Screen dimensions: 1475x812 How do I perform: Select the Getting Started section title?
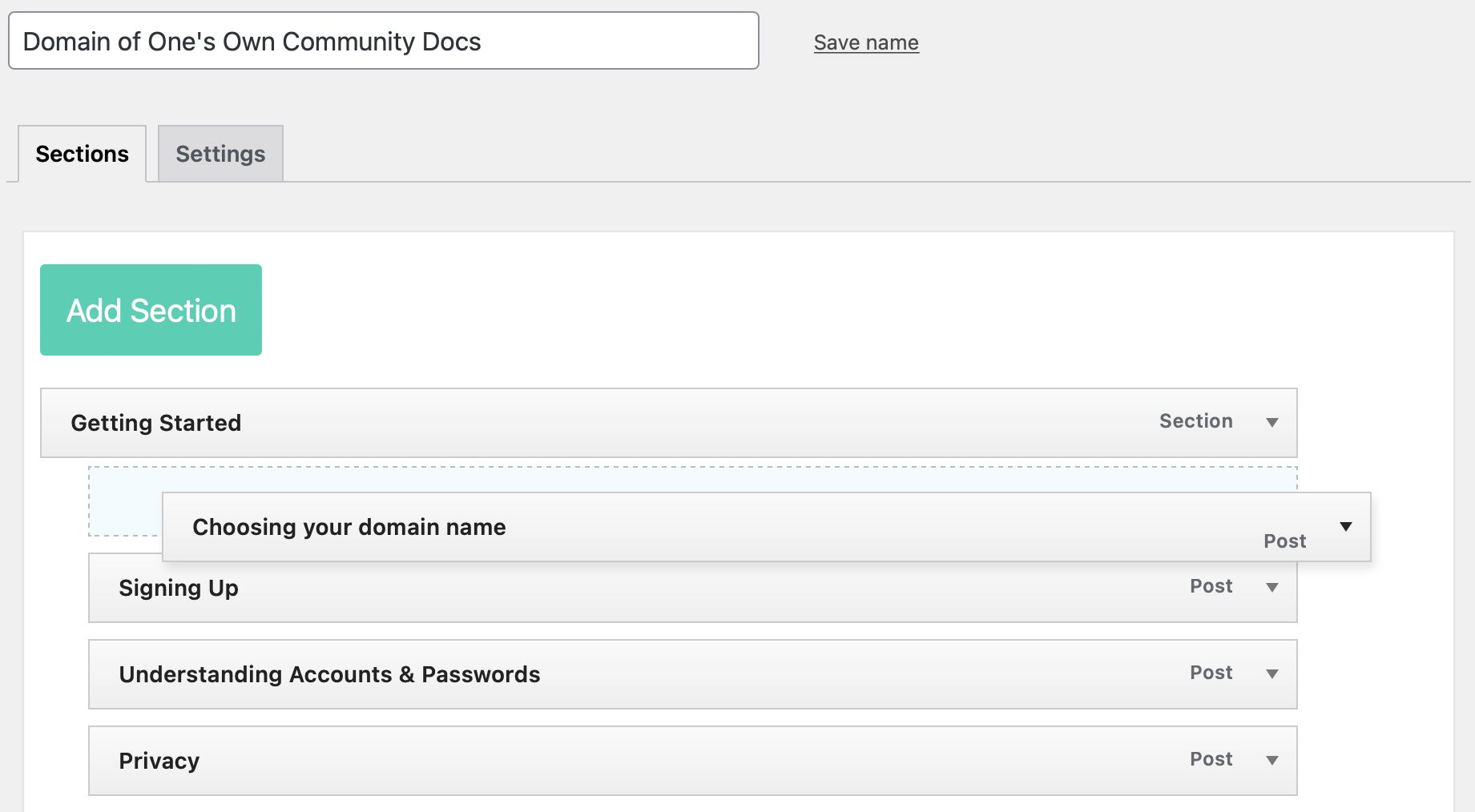click(156, 423)
